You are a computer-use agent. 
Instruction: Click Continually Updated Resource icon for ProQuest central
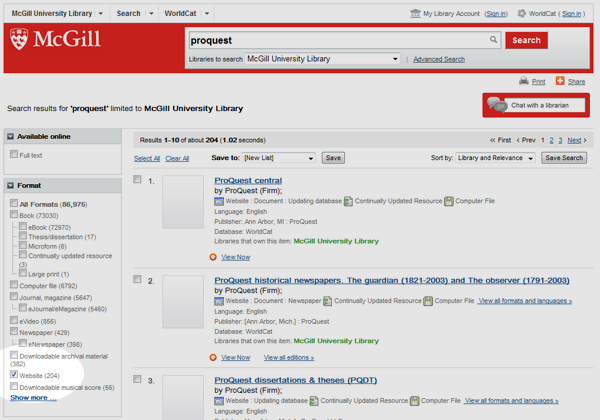pyautogui.click(x=348, y=201)
